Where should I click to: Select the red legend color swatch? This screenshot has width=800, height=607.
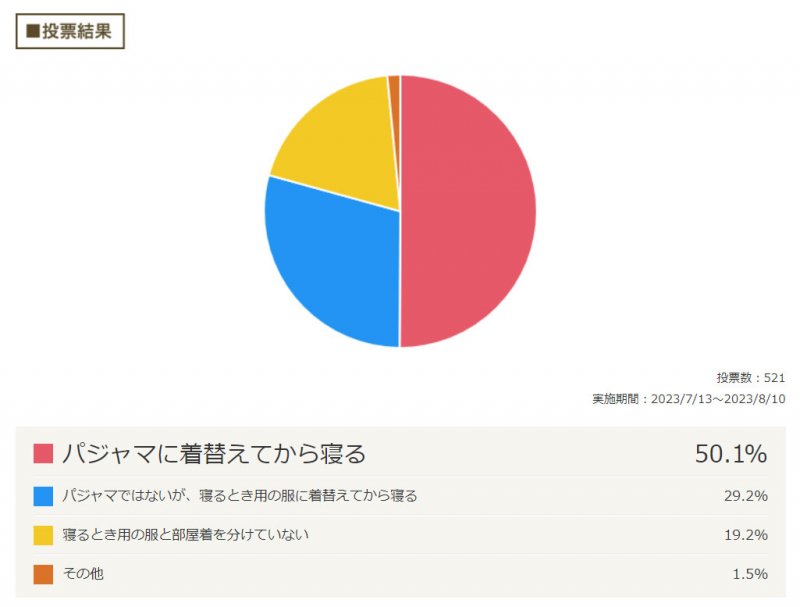point(43,453)
